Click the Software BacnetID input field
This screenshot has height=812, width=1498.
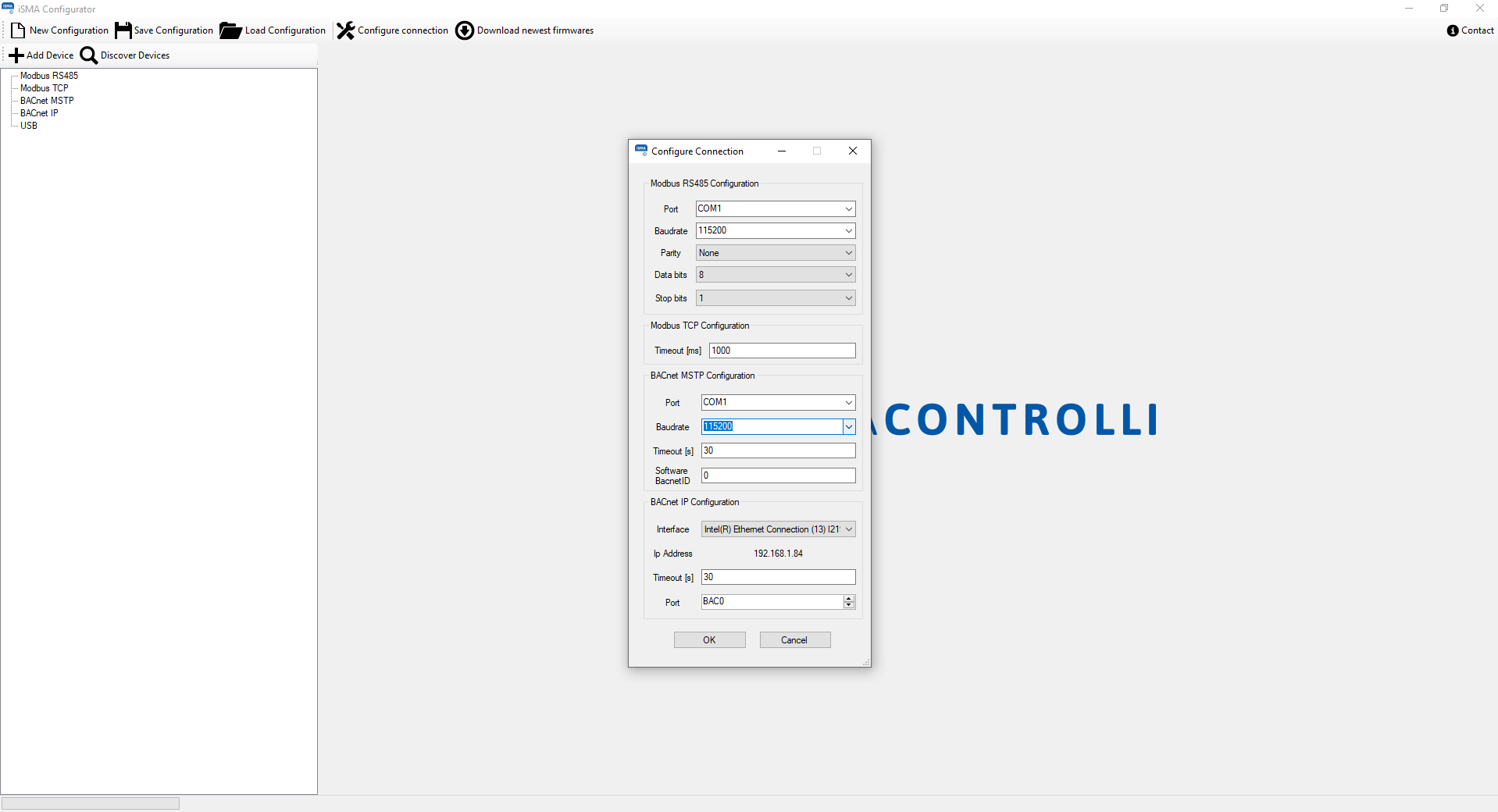coord(778,475)
